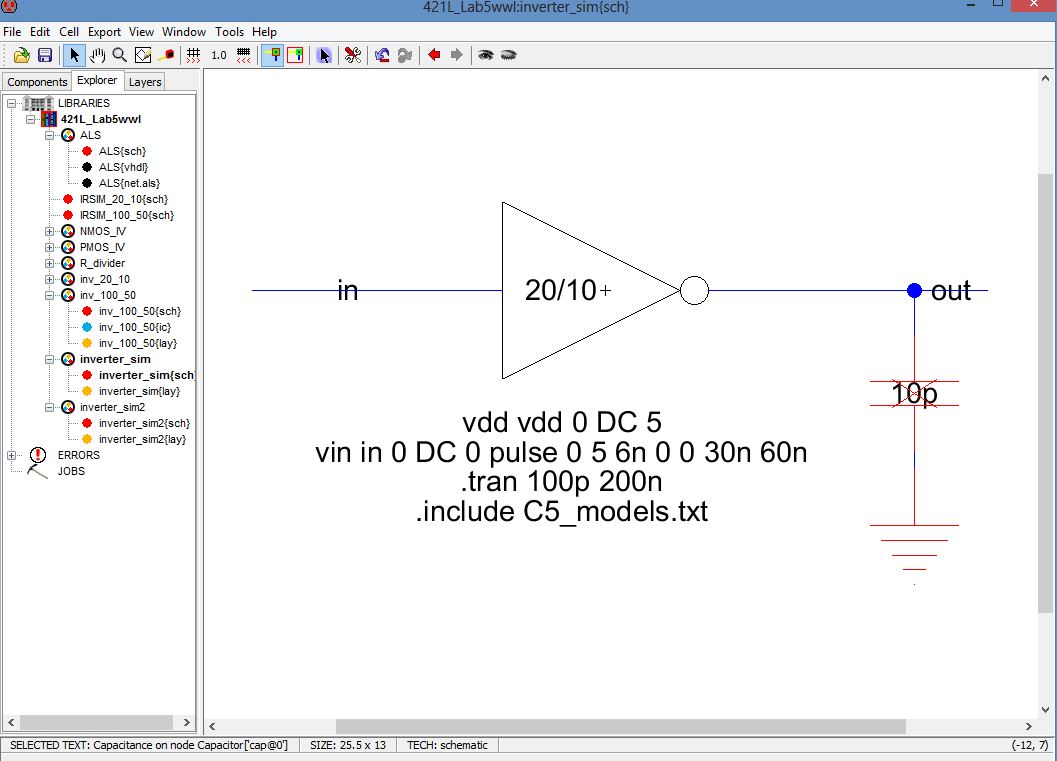The image size is (1057, 761).
Task: Expand the inv_20_10 cell group
Action: 49,279
